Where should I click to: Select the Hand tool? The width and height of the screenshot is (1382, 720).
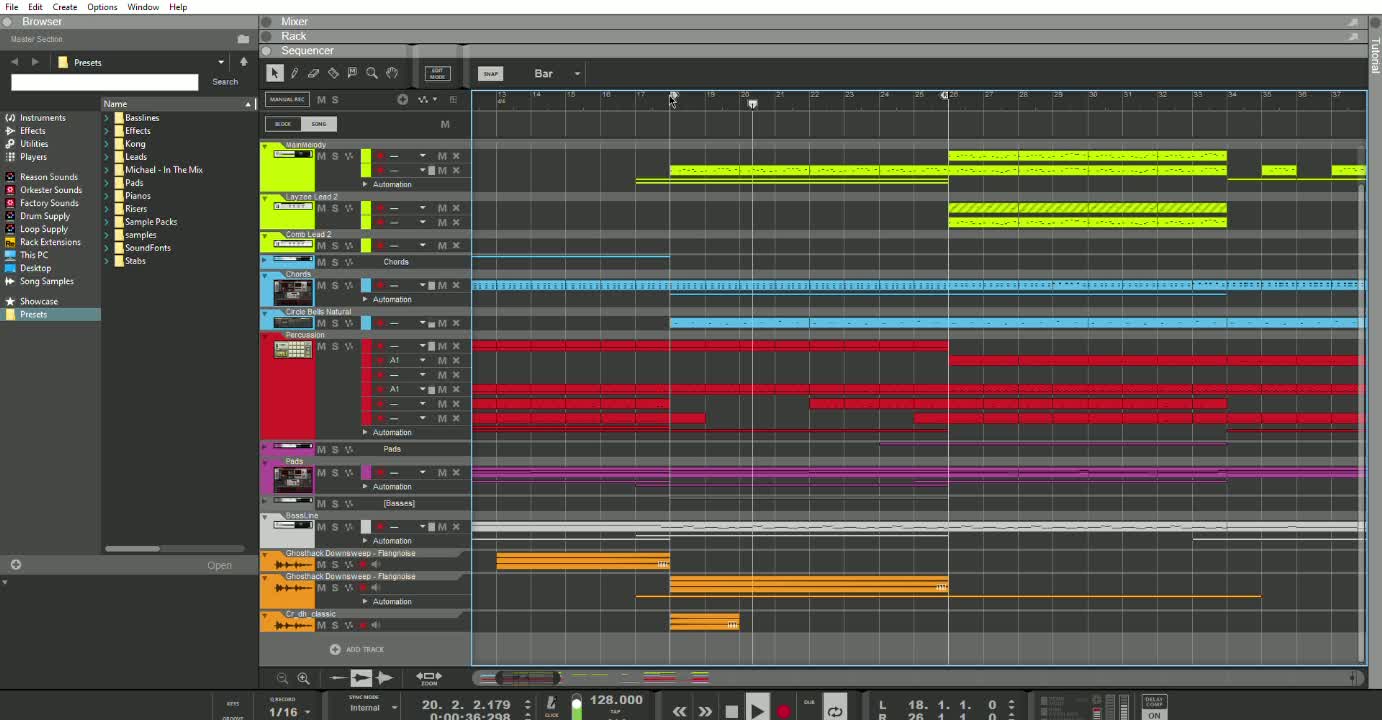click(392, 73)
